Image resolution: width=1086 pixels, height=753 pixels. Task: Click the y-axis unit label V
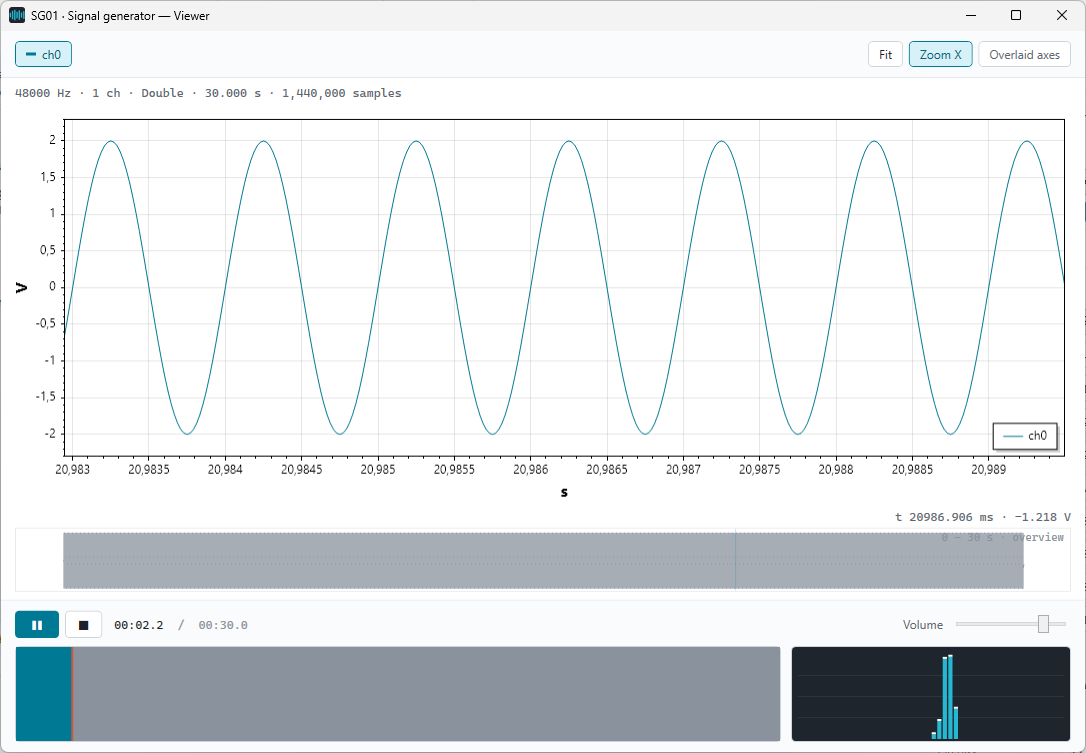(21, 287)
